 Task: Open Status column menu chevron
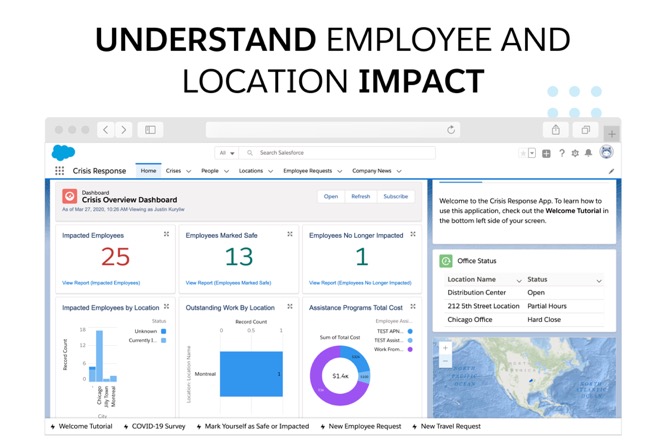coord(599,280)
